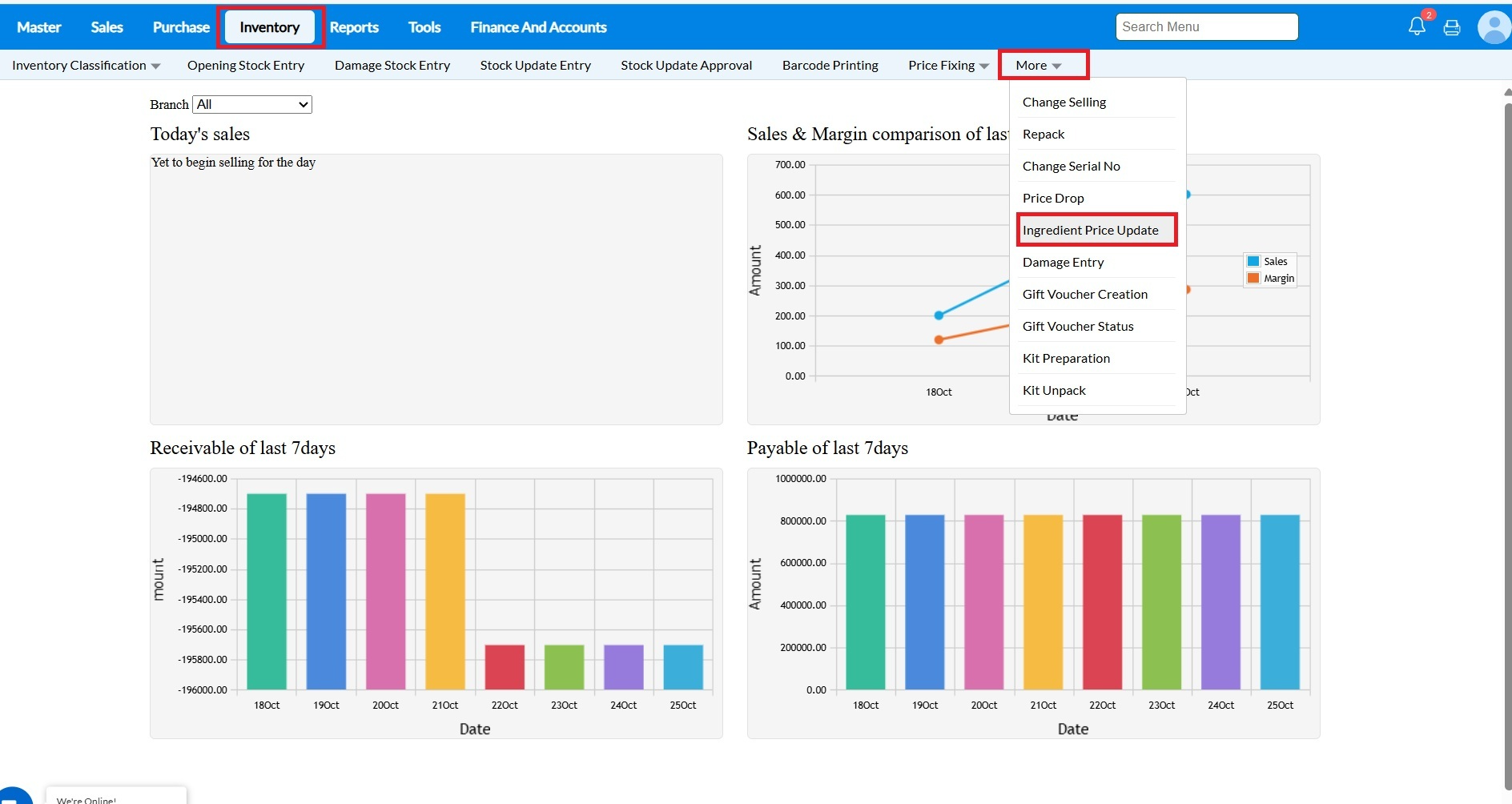
Task: Open the chat widget bubble icon
Action: coord(14,796)
